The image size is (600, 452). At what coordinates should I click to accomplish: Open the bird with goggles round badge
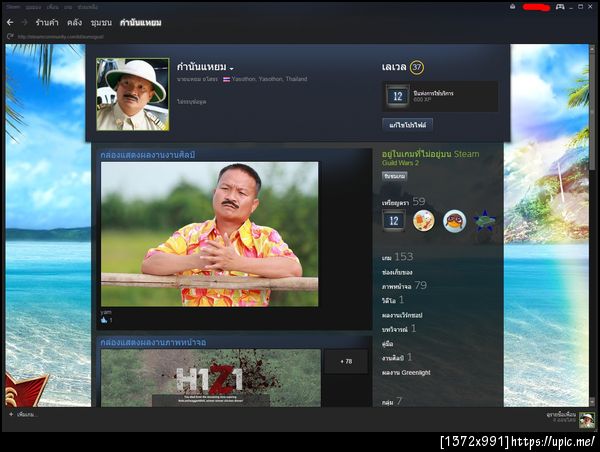[x=454, y=220]
